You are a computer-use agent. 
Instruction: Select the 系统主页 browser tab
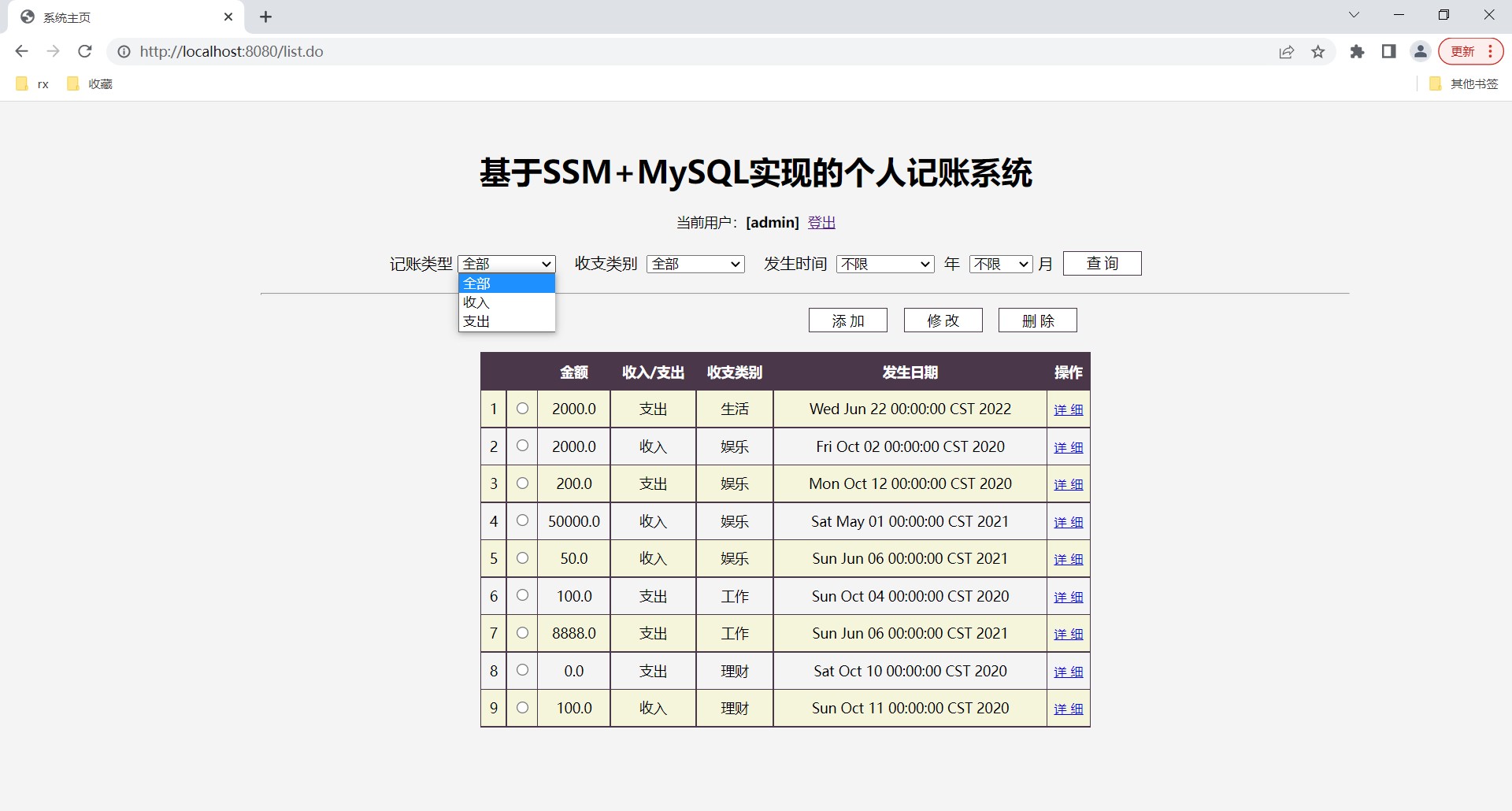point(126,17)
